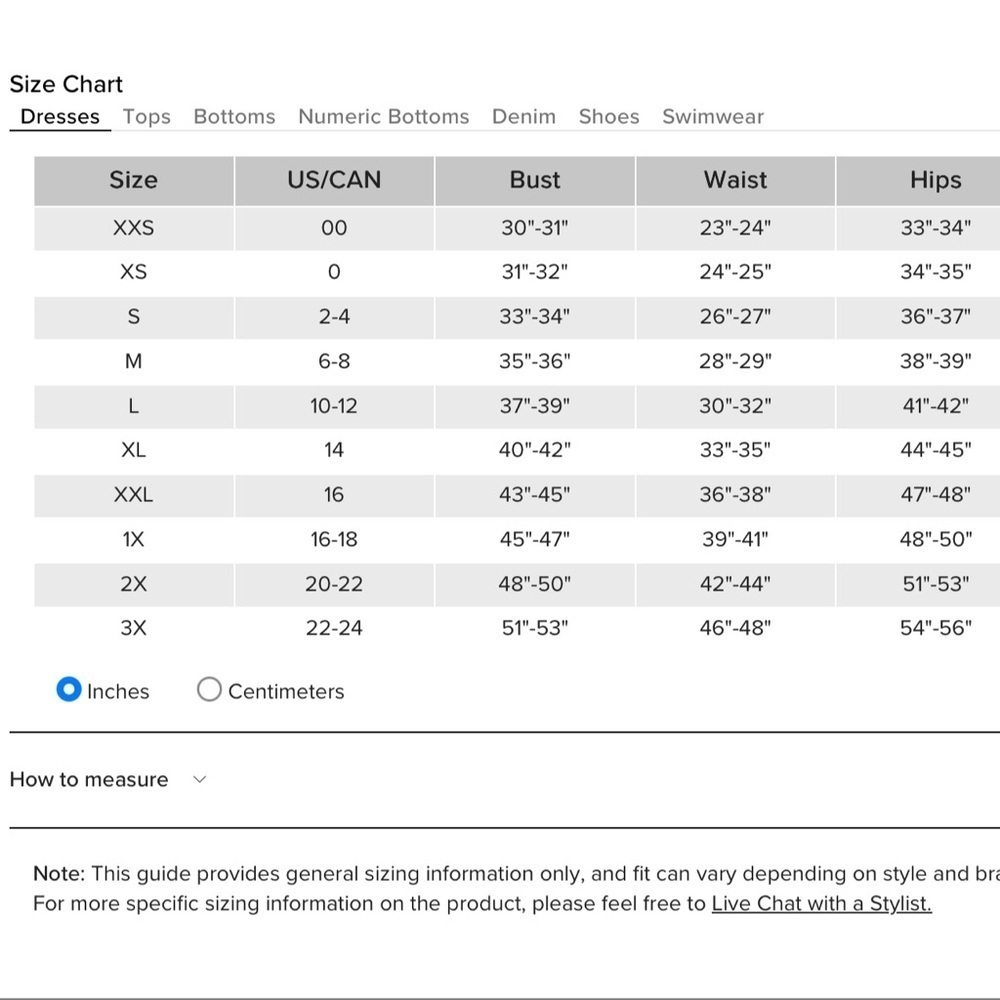This screenshot has width=1000, height=1000.
Task: Open the Shoes size tab
Action: click(609, 117)
